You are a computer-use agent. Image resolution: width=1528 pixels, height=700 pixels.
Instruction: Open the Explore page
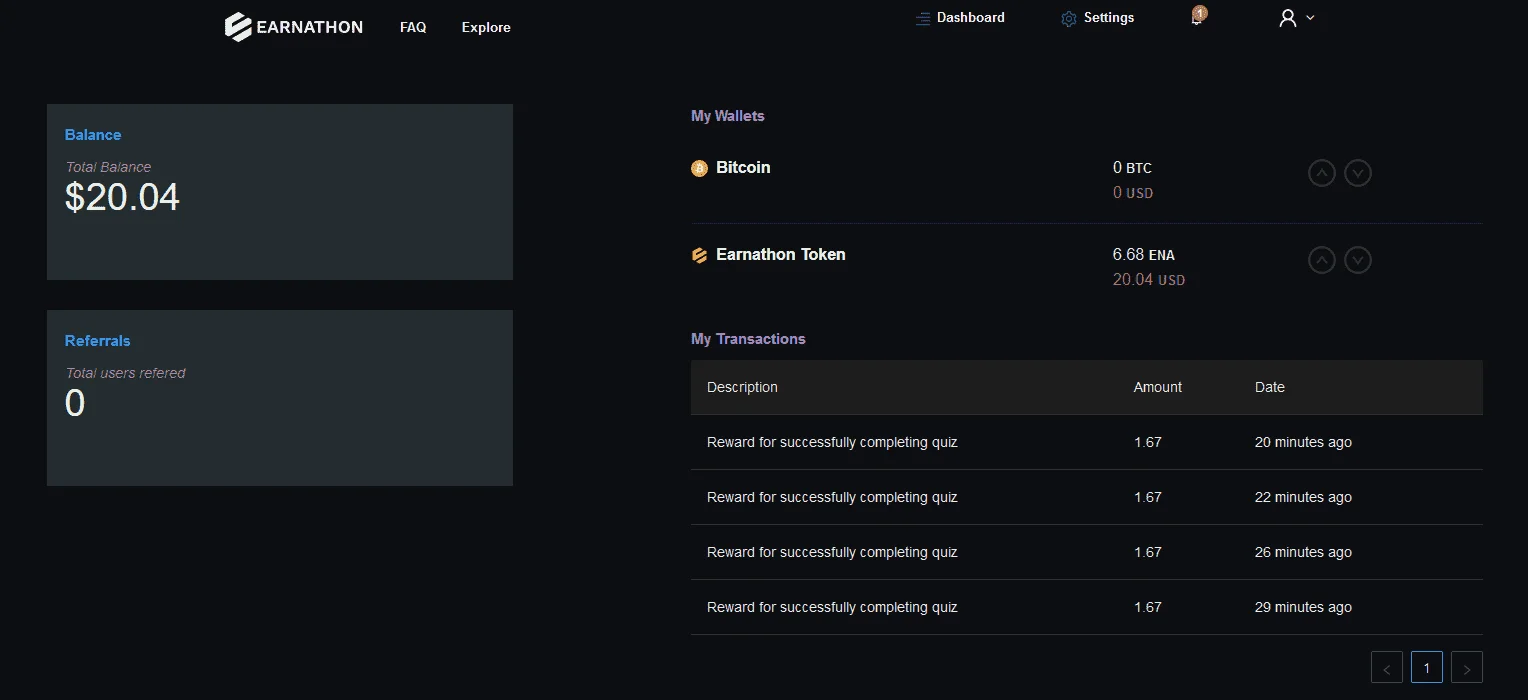[486, 27]
